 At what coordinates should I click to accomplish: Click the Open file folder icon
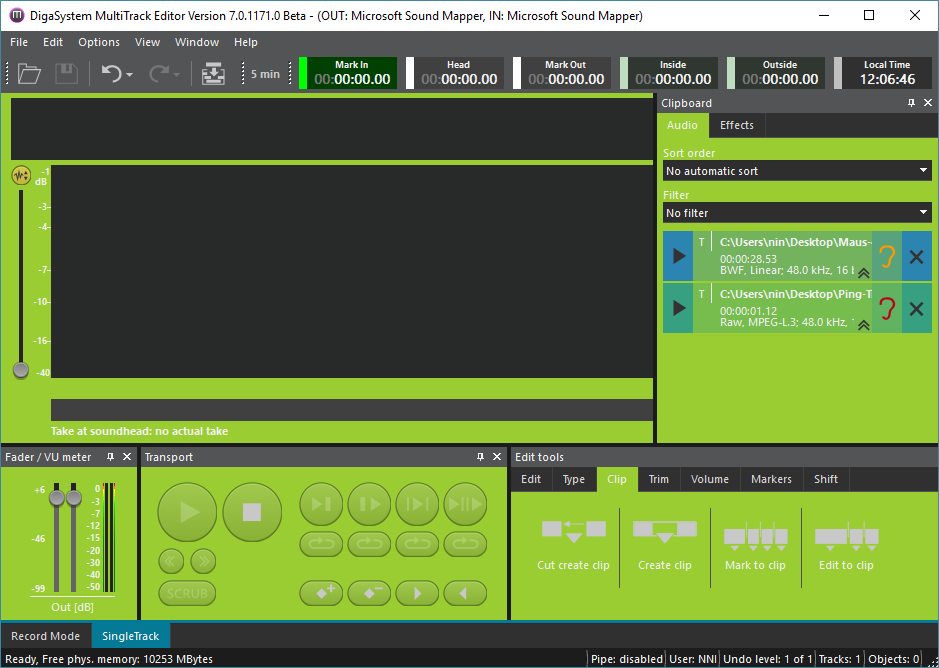coord(29,74)
